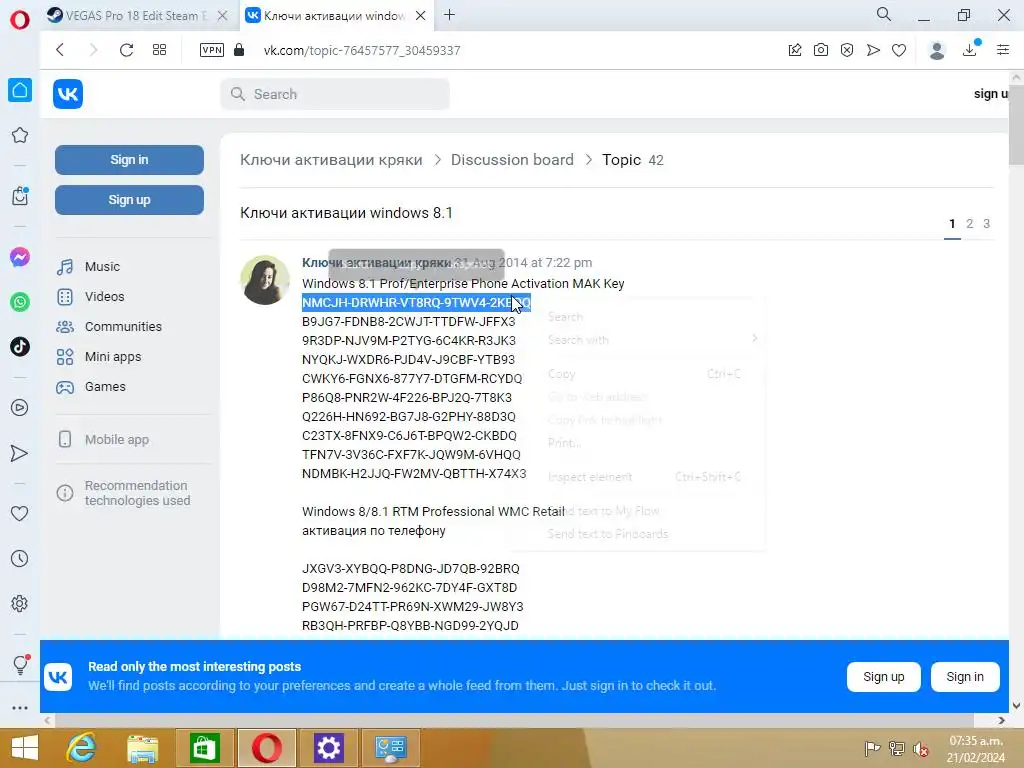Open Facebook Messenger in sidebar
Viewport: 1024px width, 768px height.
click(x=20, y=257)
